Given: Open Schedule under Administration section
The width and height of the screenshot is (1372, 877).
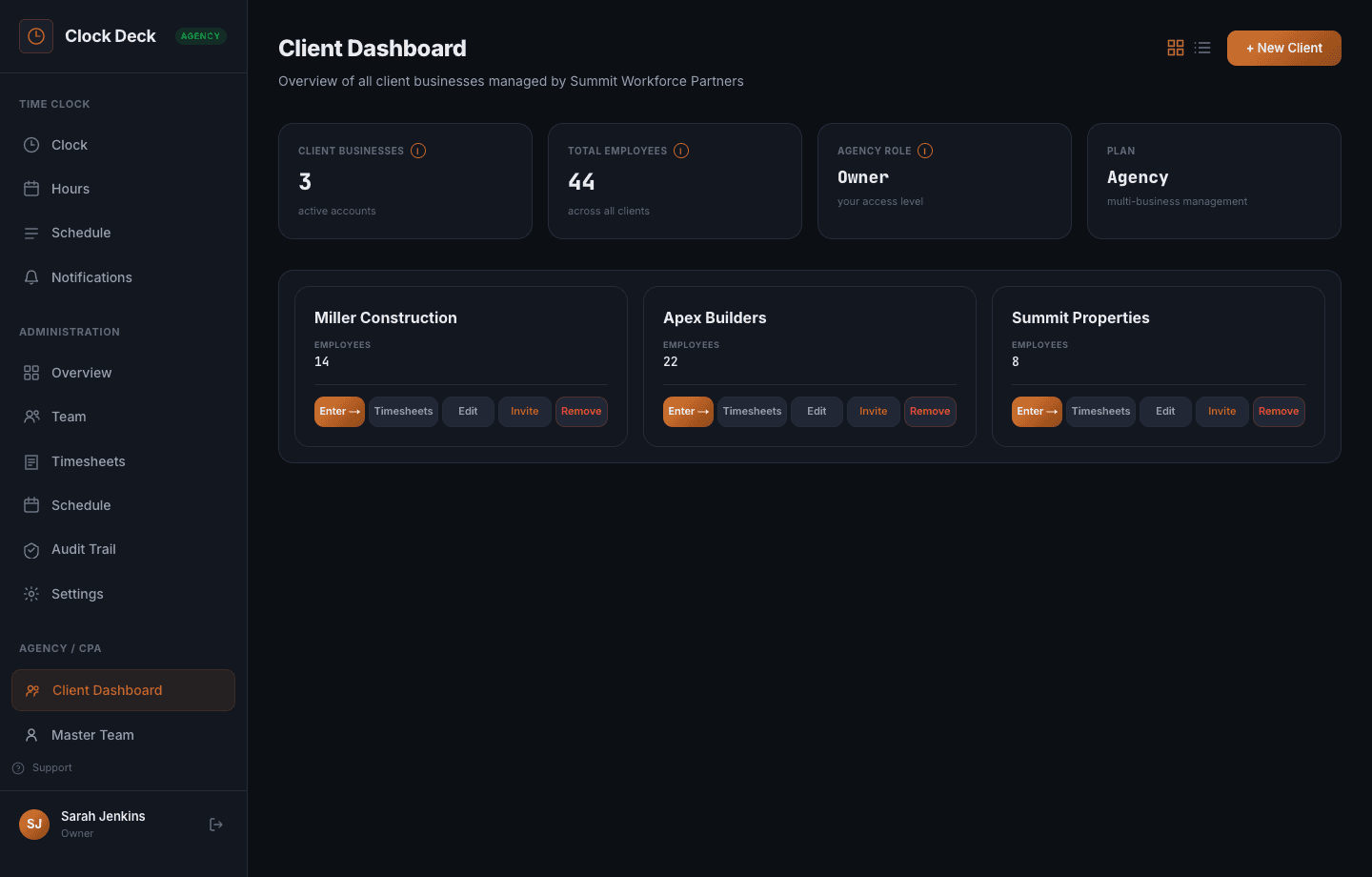Looking at the screenshot, I should coord(123,505).
